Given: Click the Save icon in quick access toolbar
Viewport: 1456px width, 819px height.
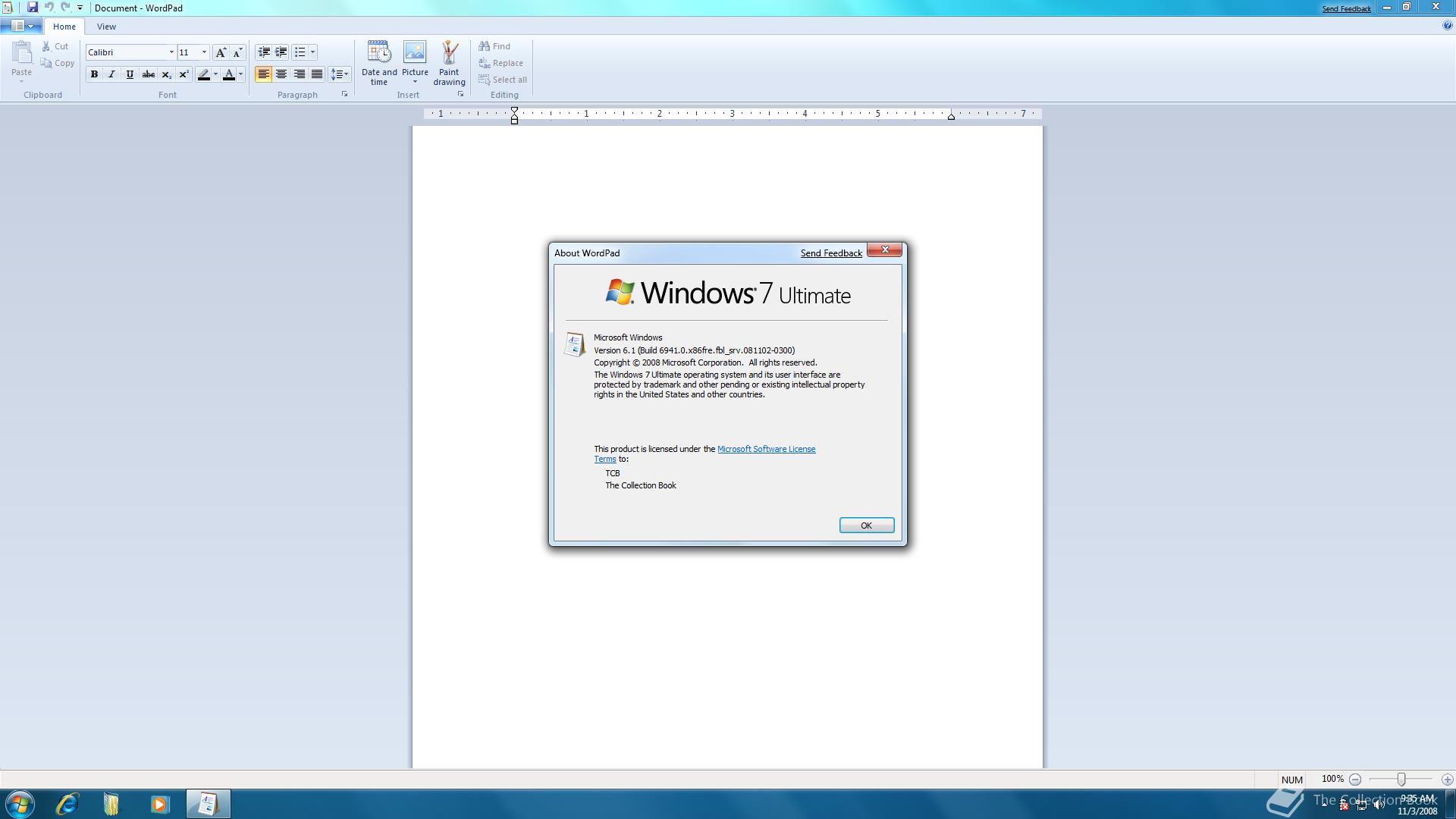Looking at the screenshot, I should tap(32, 8).
